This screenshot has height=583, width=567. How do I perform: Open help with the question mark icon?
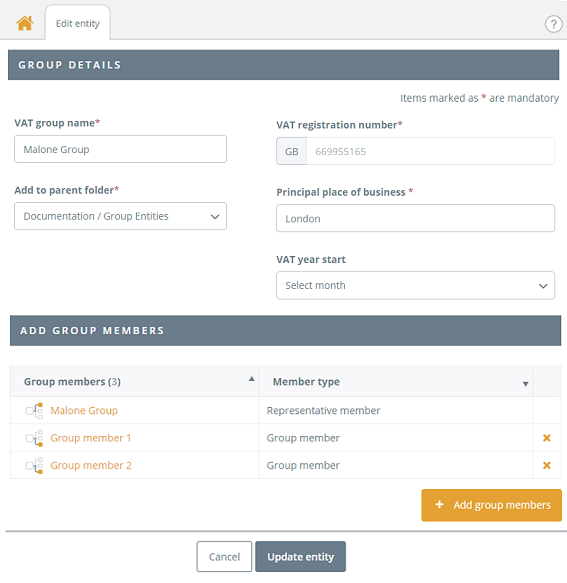coord(553,24)
